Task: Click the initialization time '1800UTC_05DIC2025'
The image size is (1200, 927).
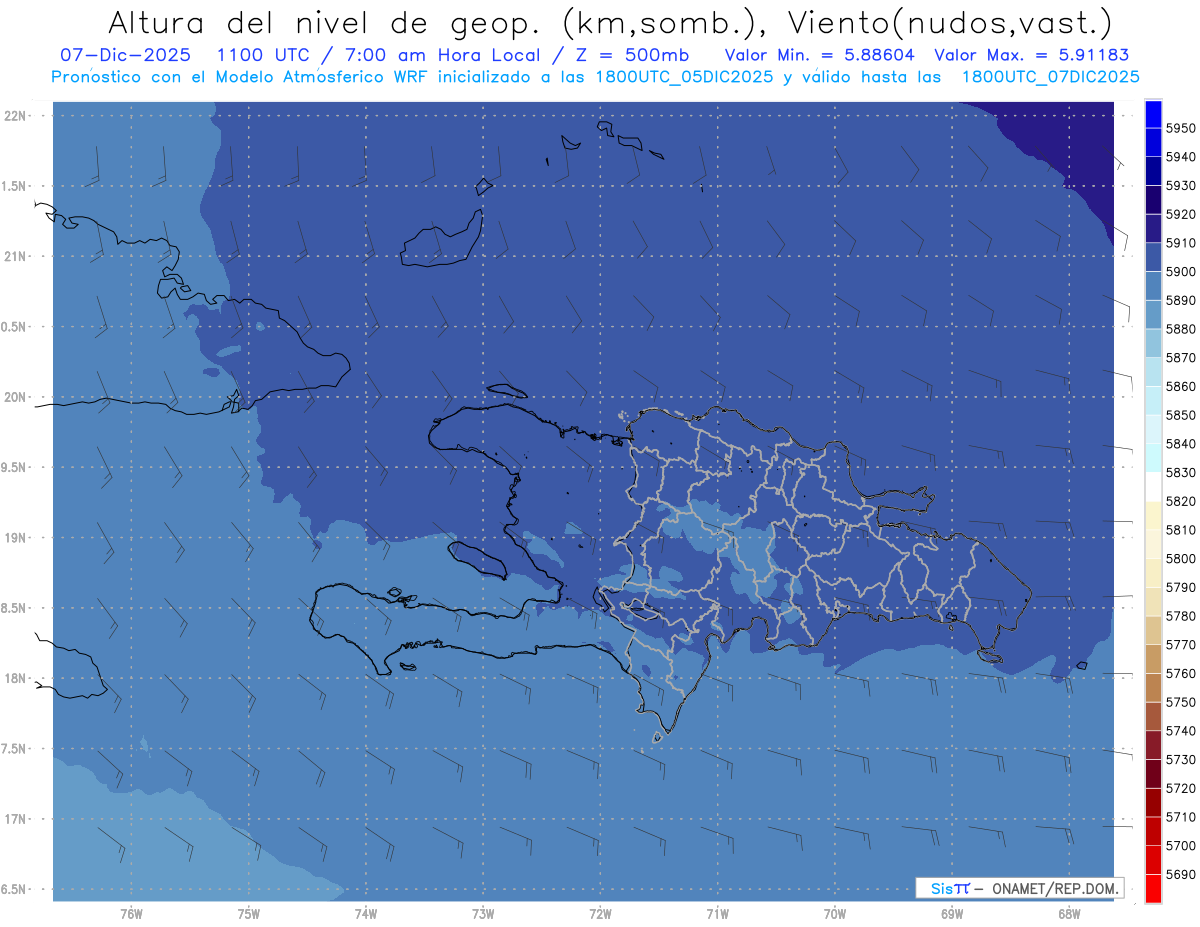Action: [x=682, y=77]
